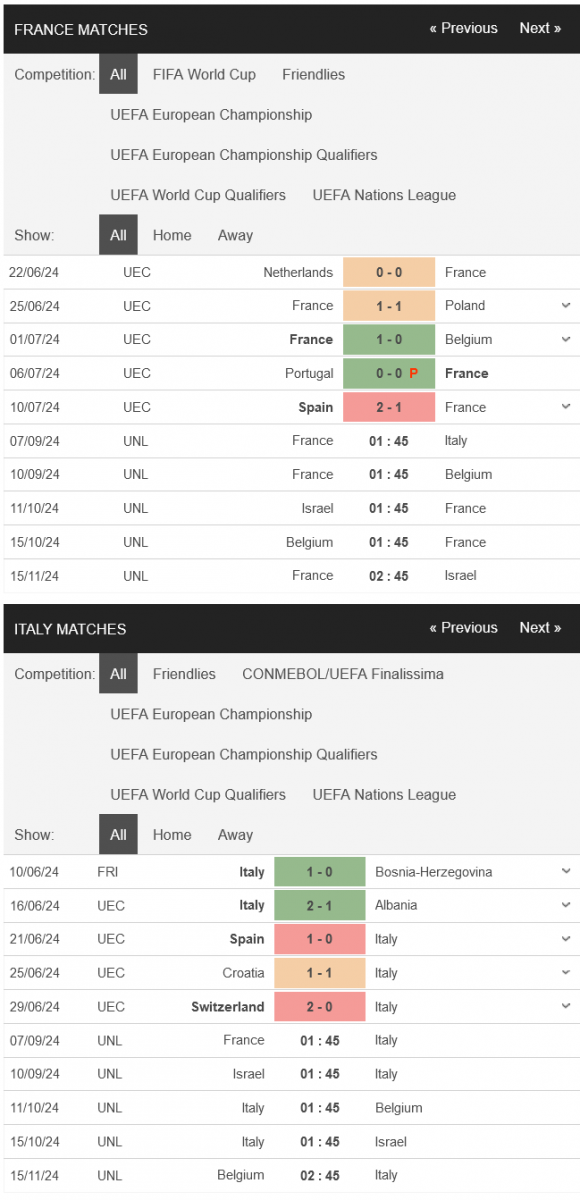Expand France vs Belgium 1-0 match chevron
Viewport: 580px width, 1200px height.
(x=566, y=340)
